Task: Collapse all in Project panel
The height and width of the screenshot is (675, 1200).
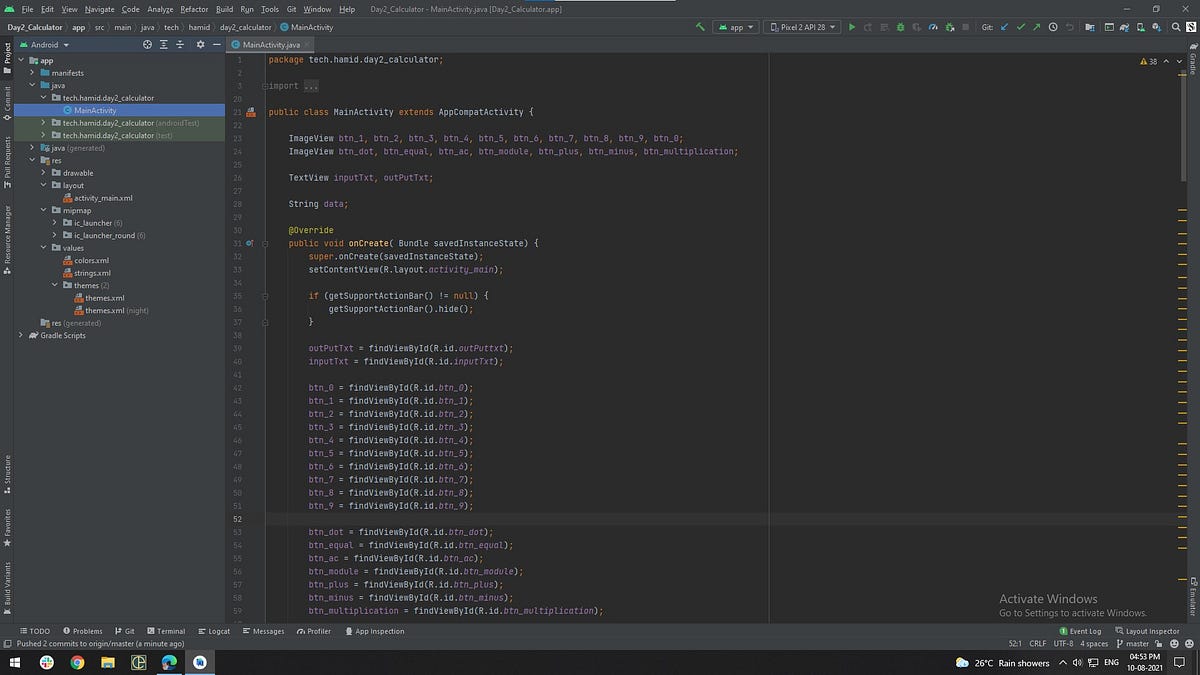Action: [x=180, y=44]
